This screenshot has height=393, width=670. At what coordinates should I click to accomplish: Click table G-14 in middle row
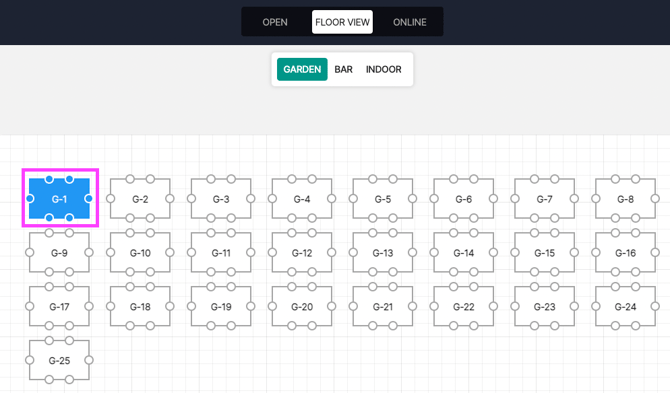click(x=464, y=252)
